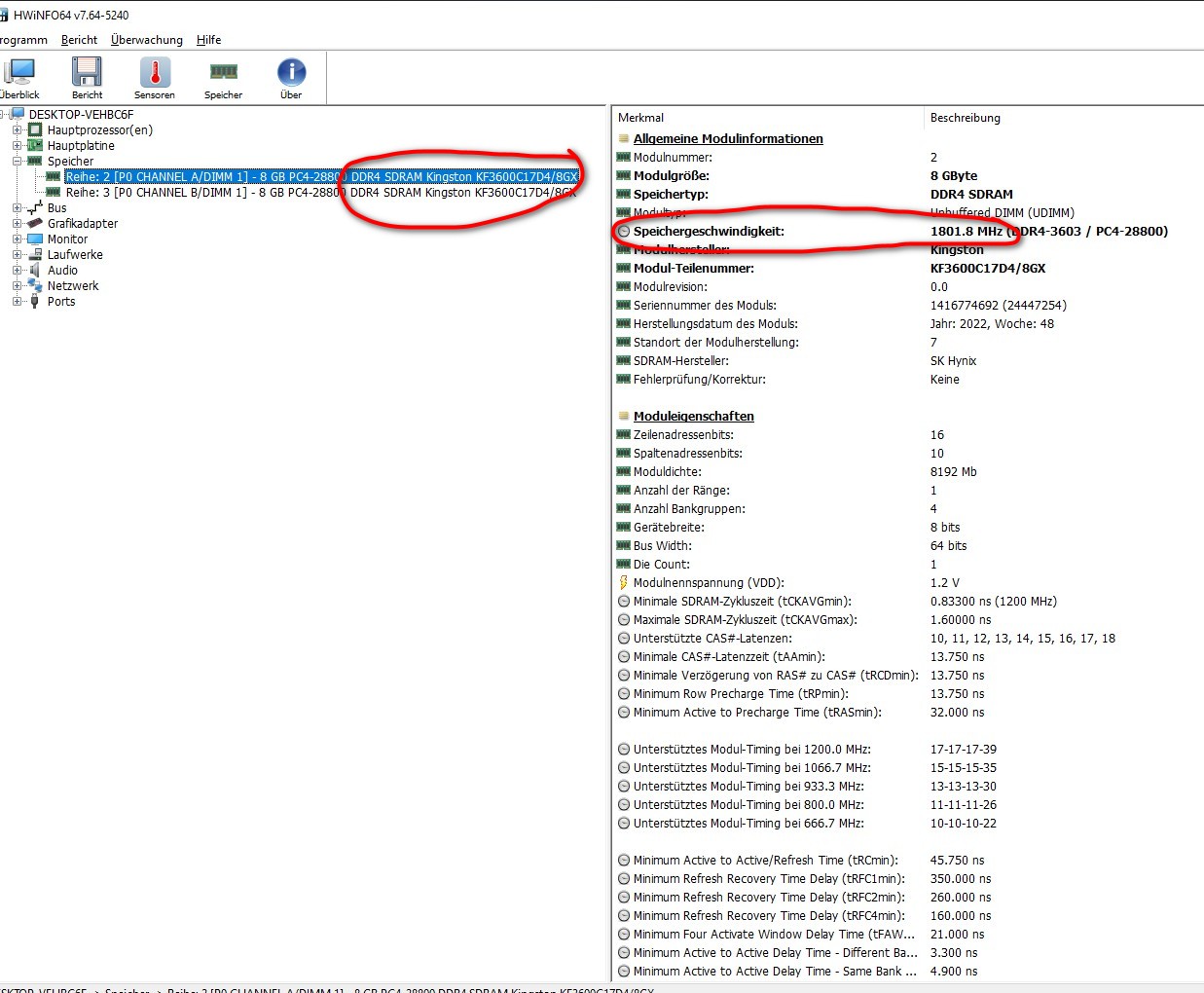The width and height of the screenshot is (1204, 993).
Task: Open the Bericht menu
Action: click(79, 40)
